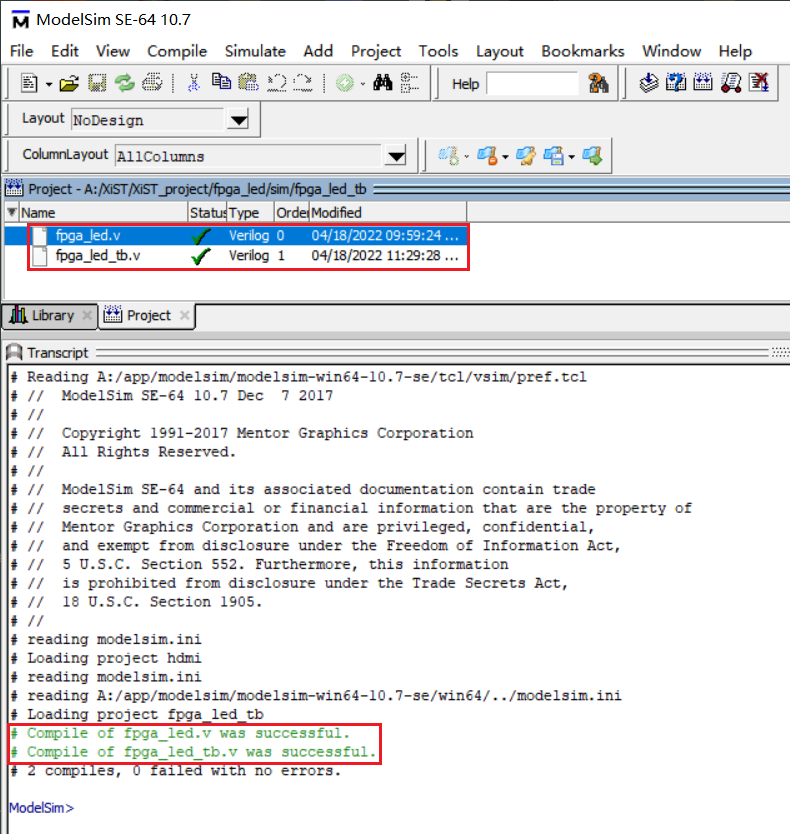
Task: Click the Print icon in toolbar
Action: tap(152, 84)
